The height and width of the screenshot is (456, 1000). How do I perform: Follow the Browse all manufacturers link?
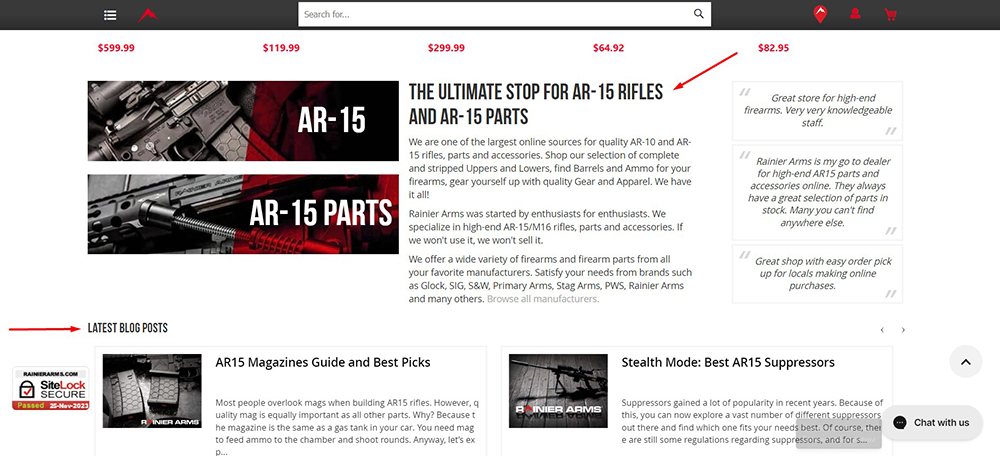(x=543, y=299)
